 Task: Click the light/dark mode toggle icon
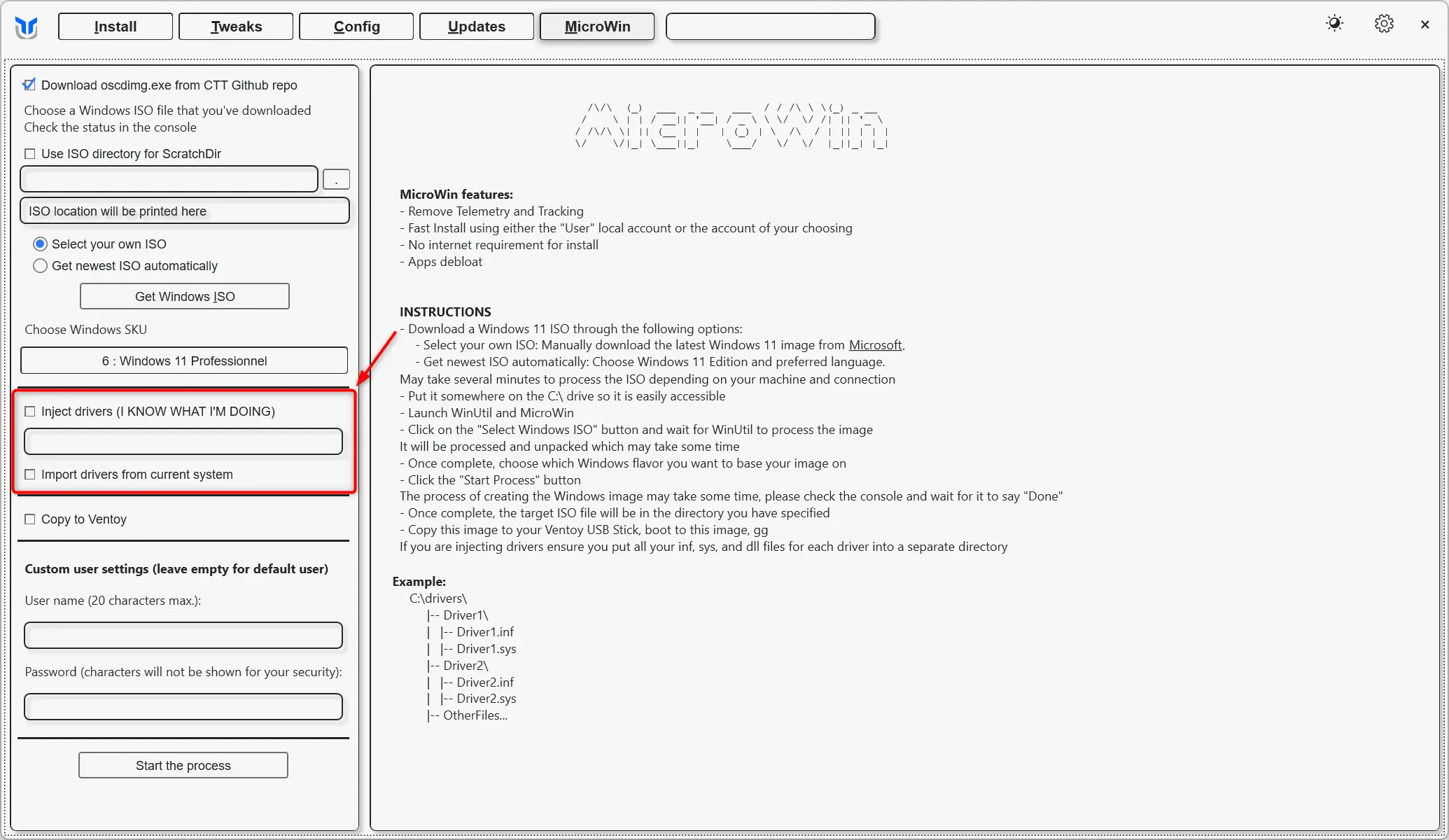1336,24
